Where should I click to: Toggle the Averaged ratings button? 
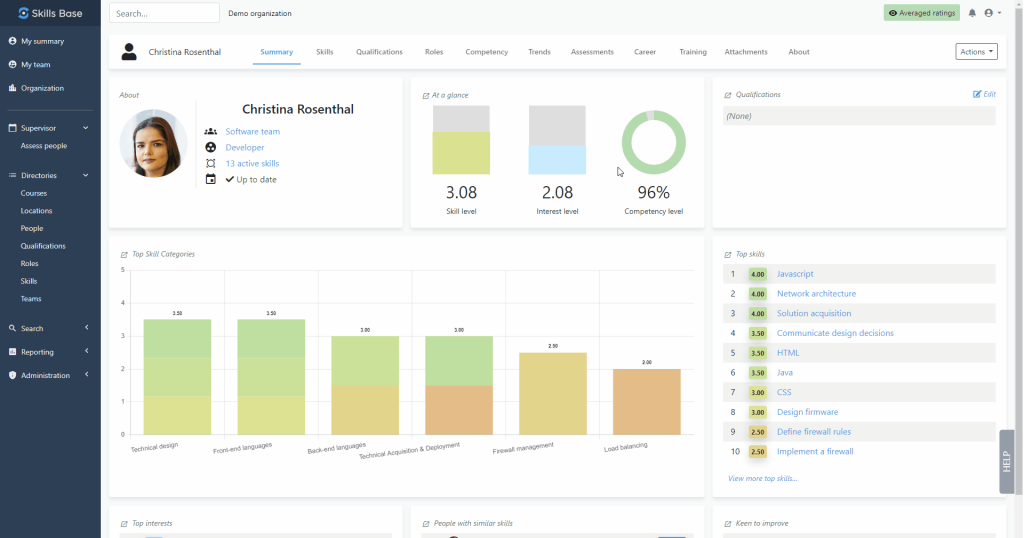click(921, 13)
